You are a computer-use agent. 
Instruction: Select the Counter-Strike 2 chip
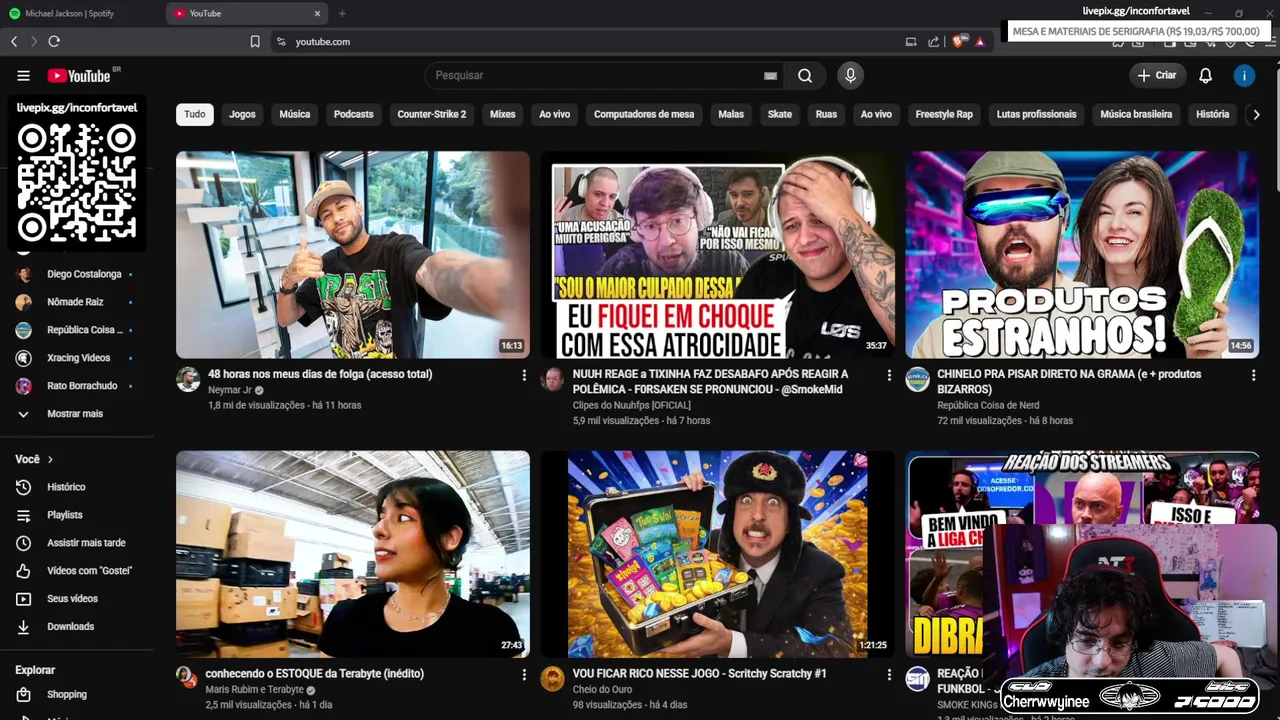432,114
